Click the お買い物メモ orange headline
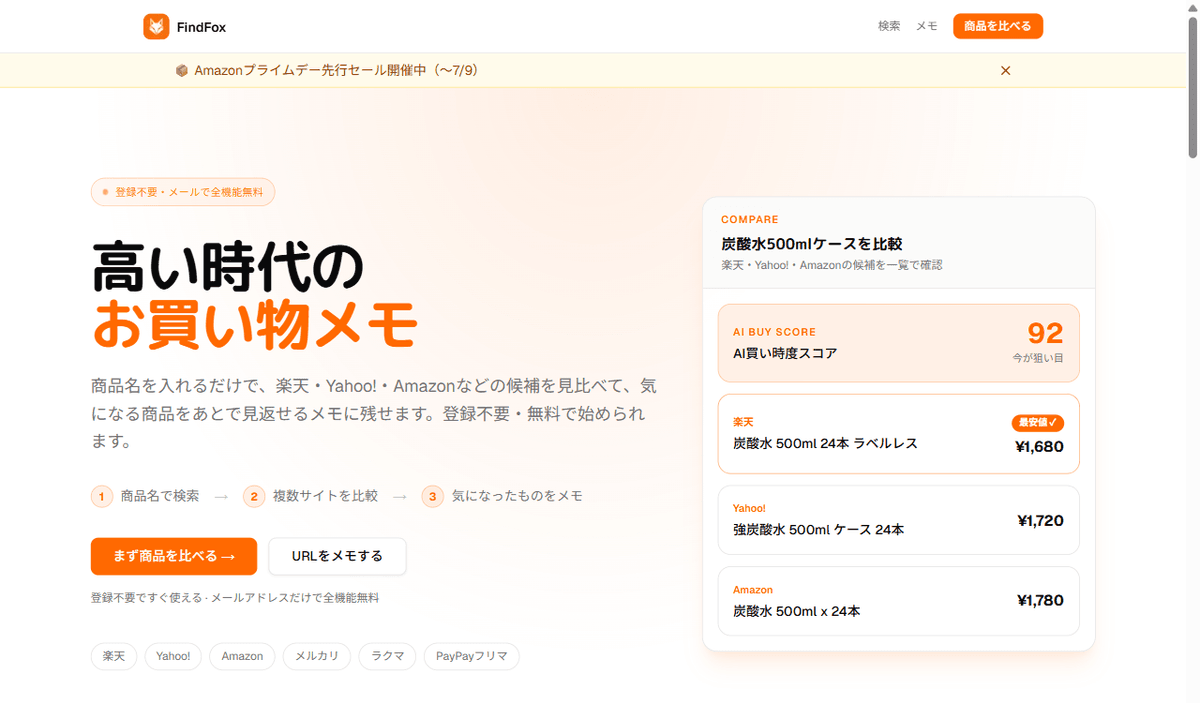 (254, 324)
